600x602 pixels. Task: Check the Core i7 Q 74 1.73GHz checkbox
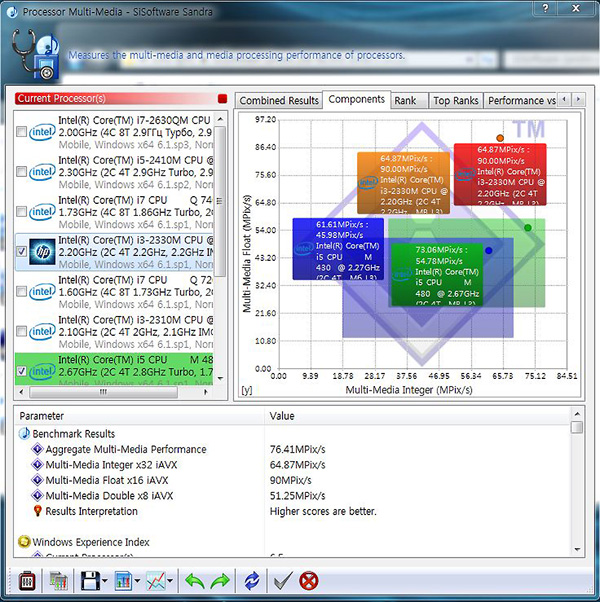(21, 212)
